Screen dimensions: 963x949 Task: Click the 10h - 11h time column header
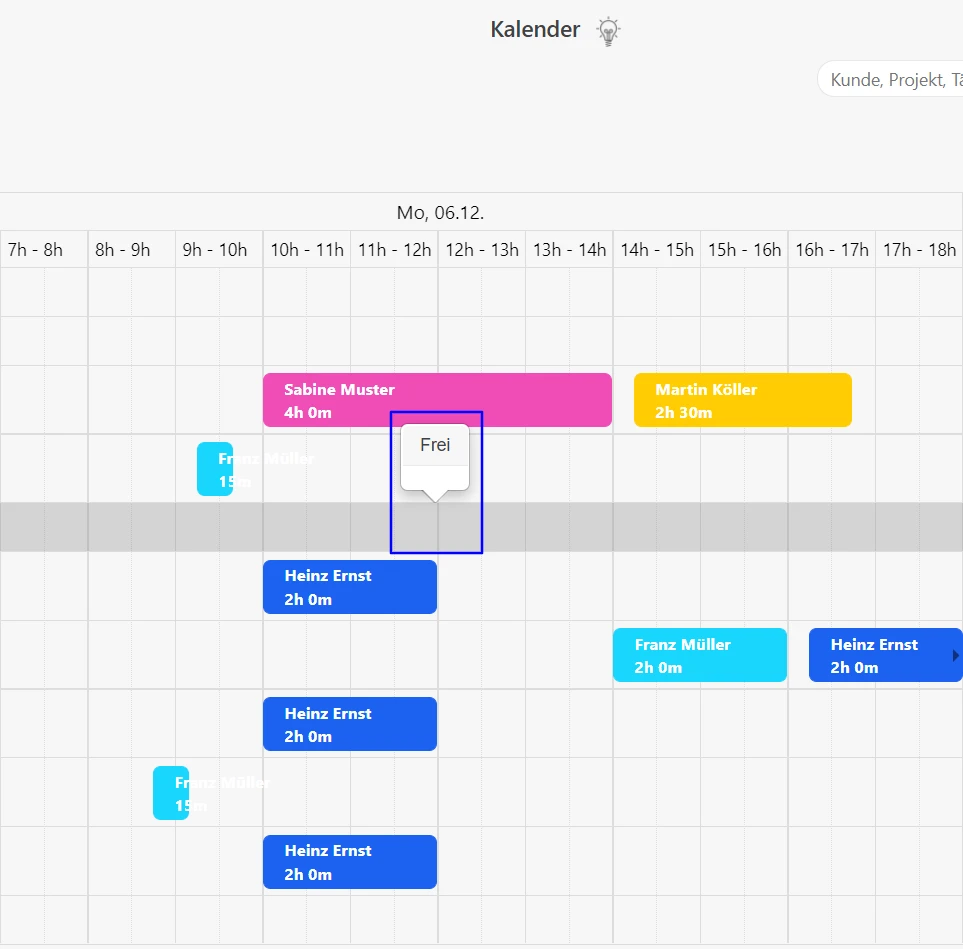coord(307,250)
